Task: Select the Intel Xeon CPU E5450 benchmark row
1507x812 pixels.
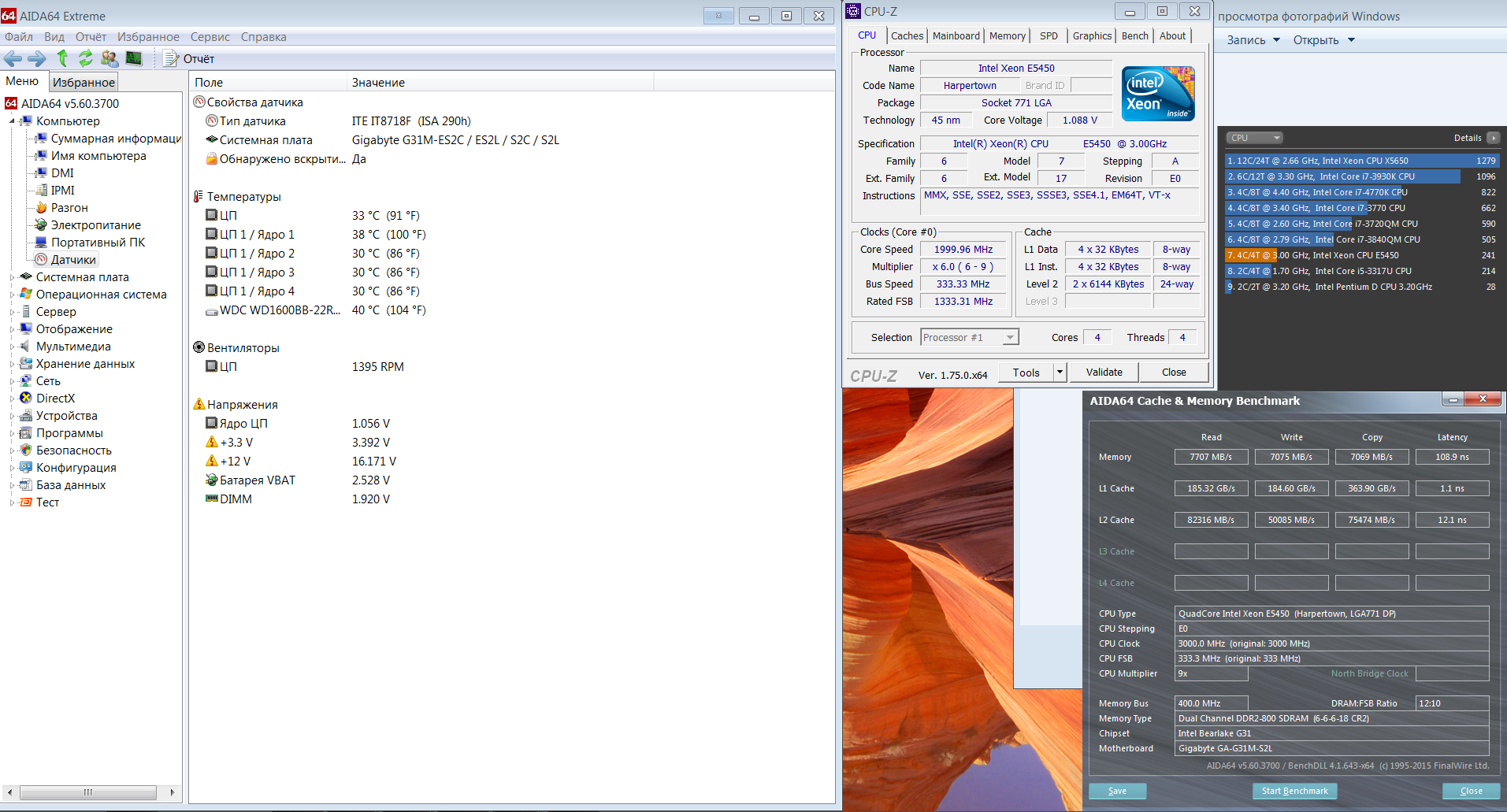Action: point(1361,255)
